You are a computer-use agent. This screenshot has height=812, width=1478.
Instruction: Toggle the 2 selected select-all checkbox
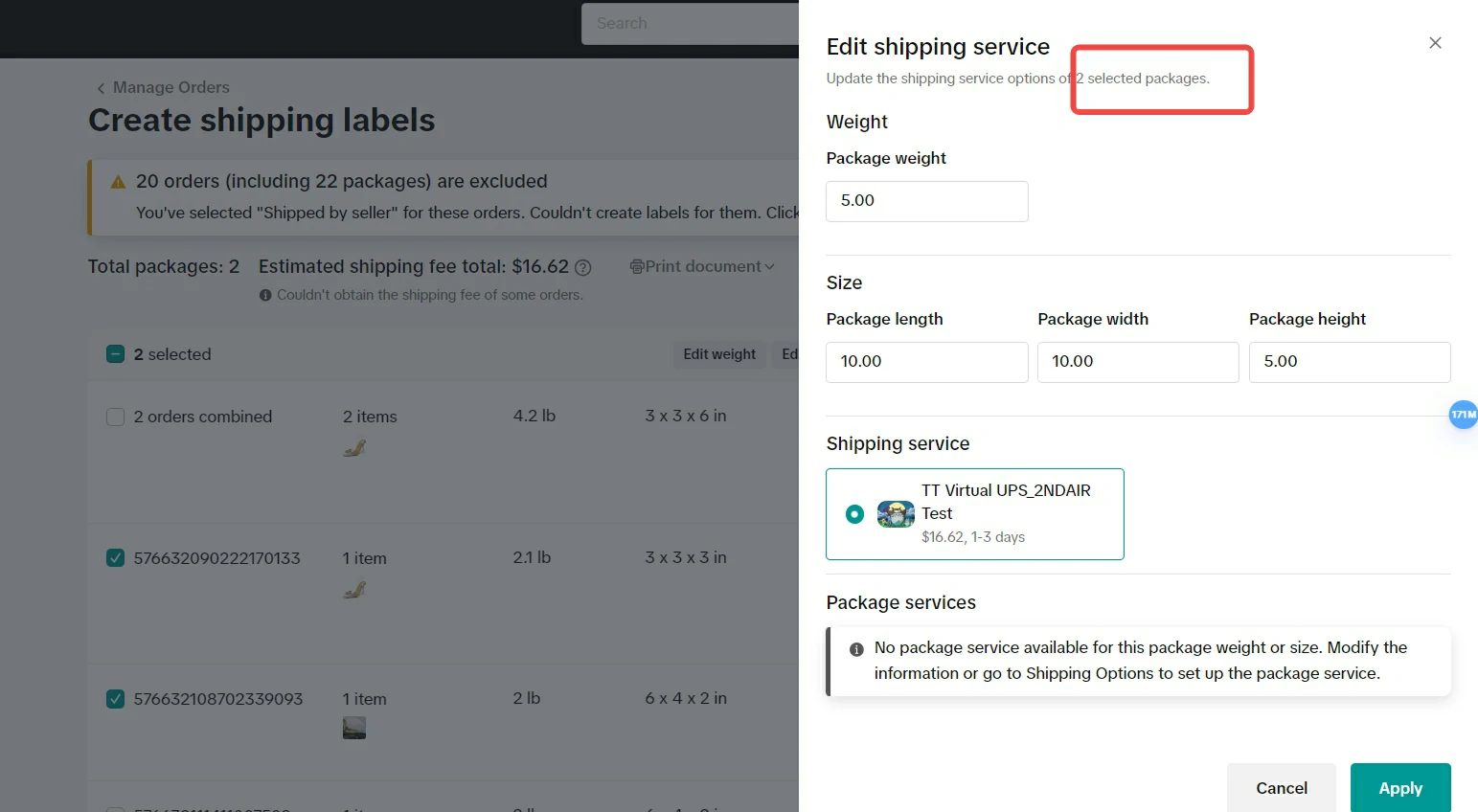click(x=116, y=354)
